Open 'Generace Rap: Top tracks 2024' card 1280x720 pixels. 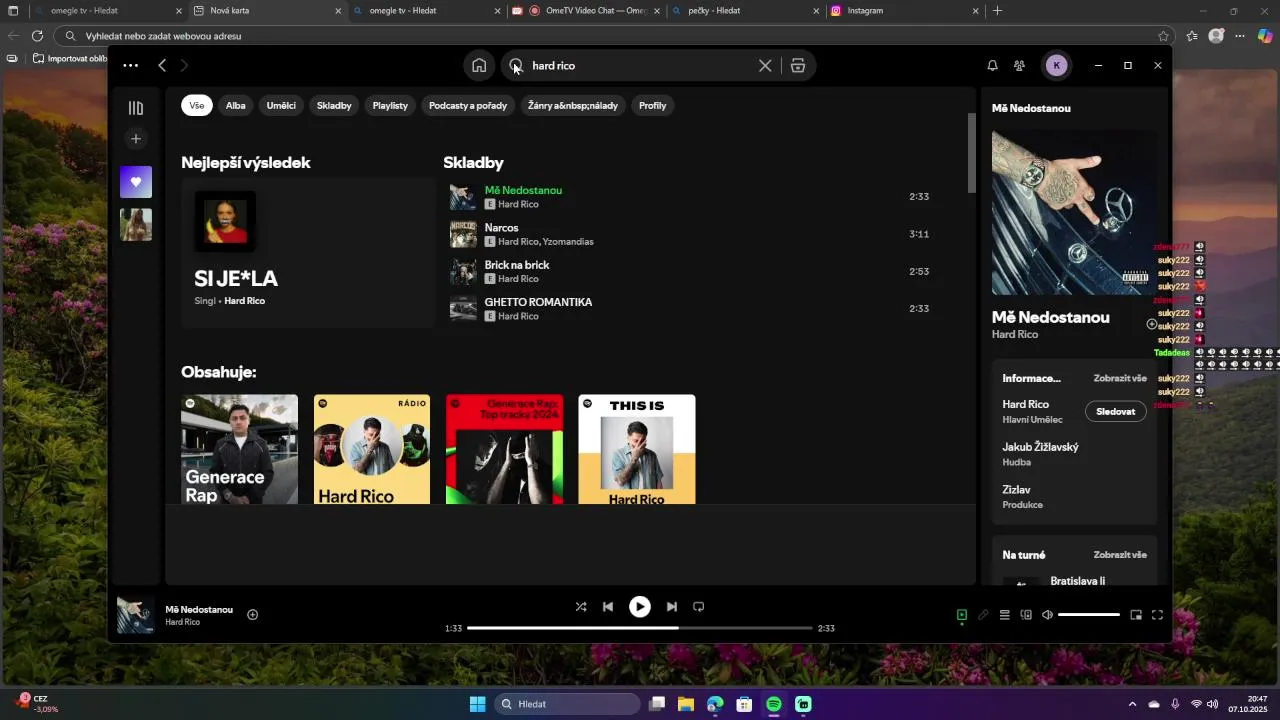click(504, 449)
